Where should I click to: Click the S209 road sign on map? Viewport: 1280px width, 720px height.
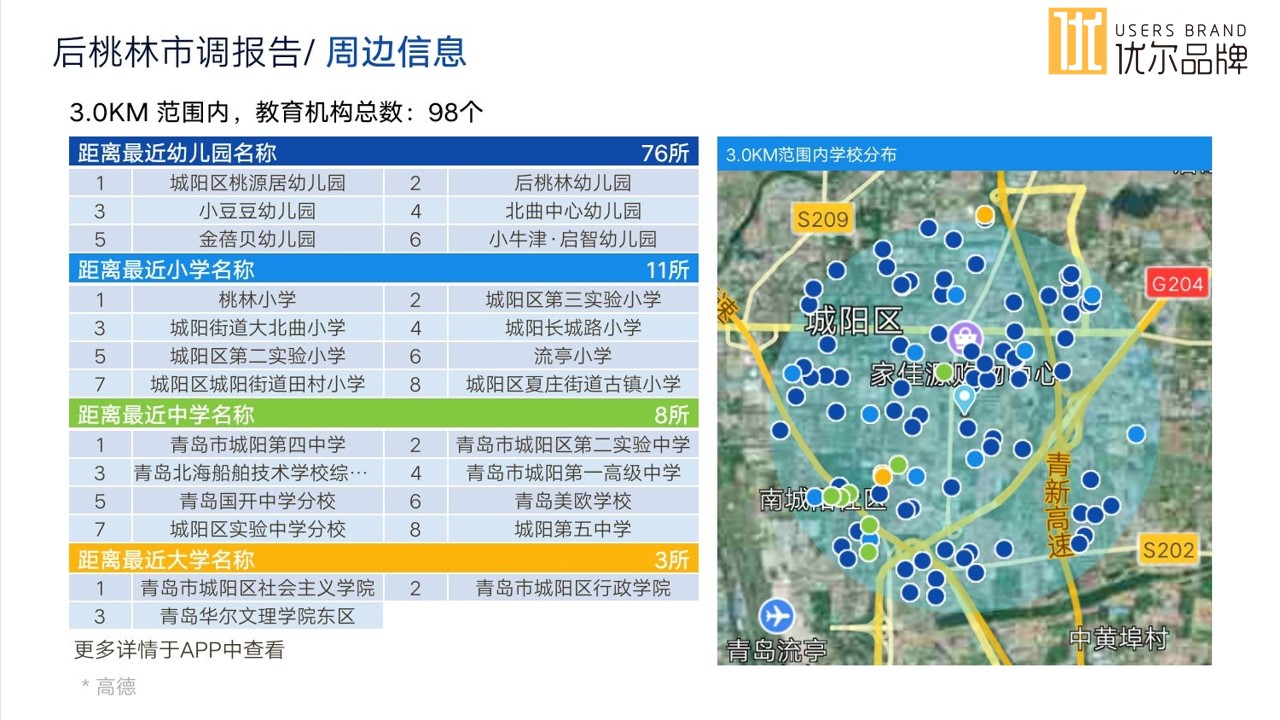pos(823,219)
